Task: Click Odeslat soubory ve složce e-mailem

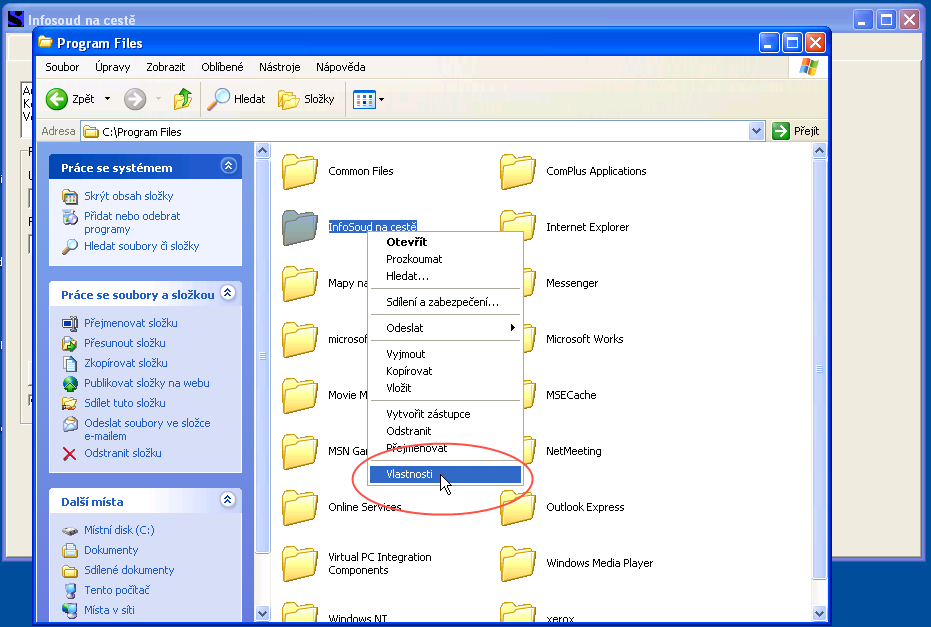Action: pos(147,429)
